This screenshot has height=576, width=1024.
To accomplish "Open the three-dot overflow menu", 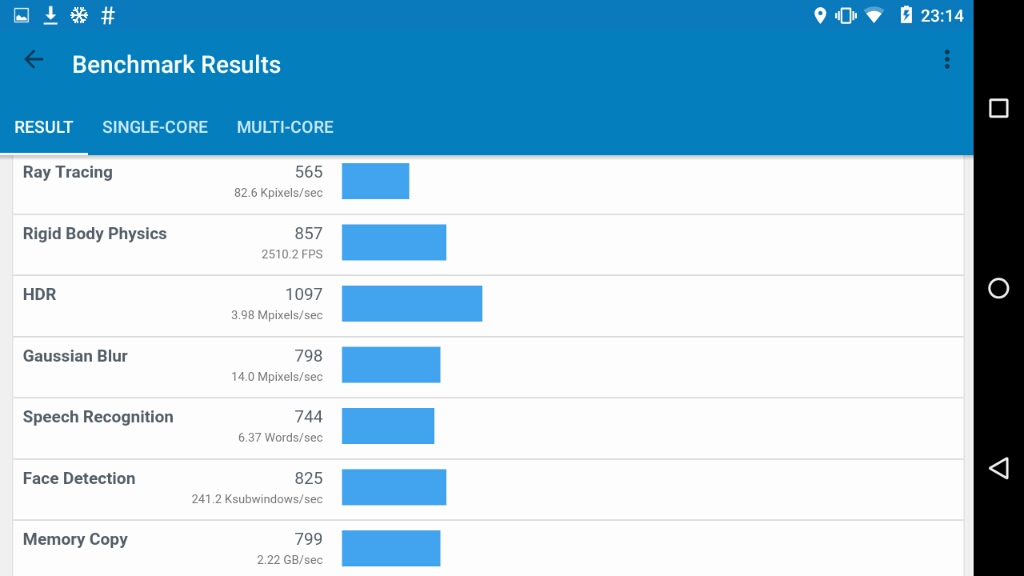I will coord(947,60).
